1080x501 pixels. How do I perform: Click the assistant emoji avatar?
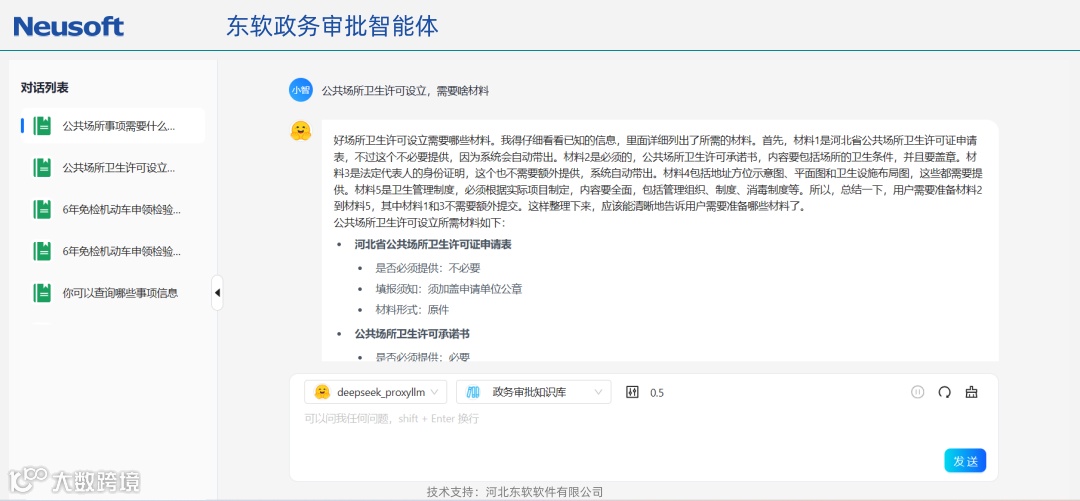[x=300, y=130]
